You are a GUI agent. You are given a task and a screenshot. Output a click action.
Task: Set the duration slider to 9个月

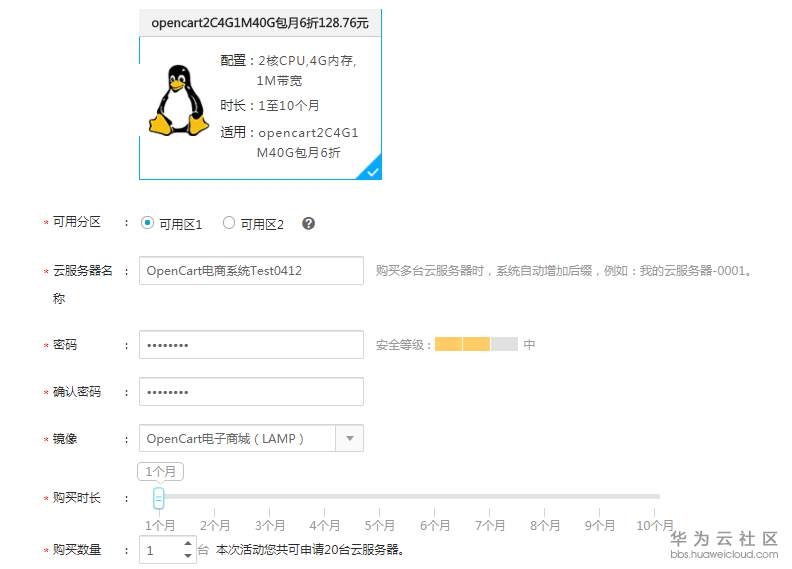coord(600,525)
